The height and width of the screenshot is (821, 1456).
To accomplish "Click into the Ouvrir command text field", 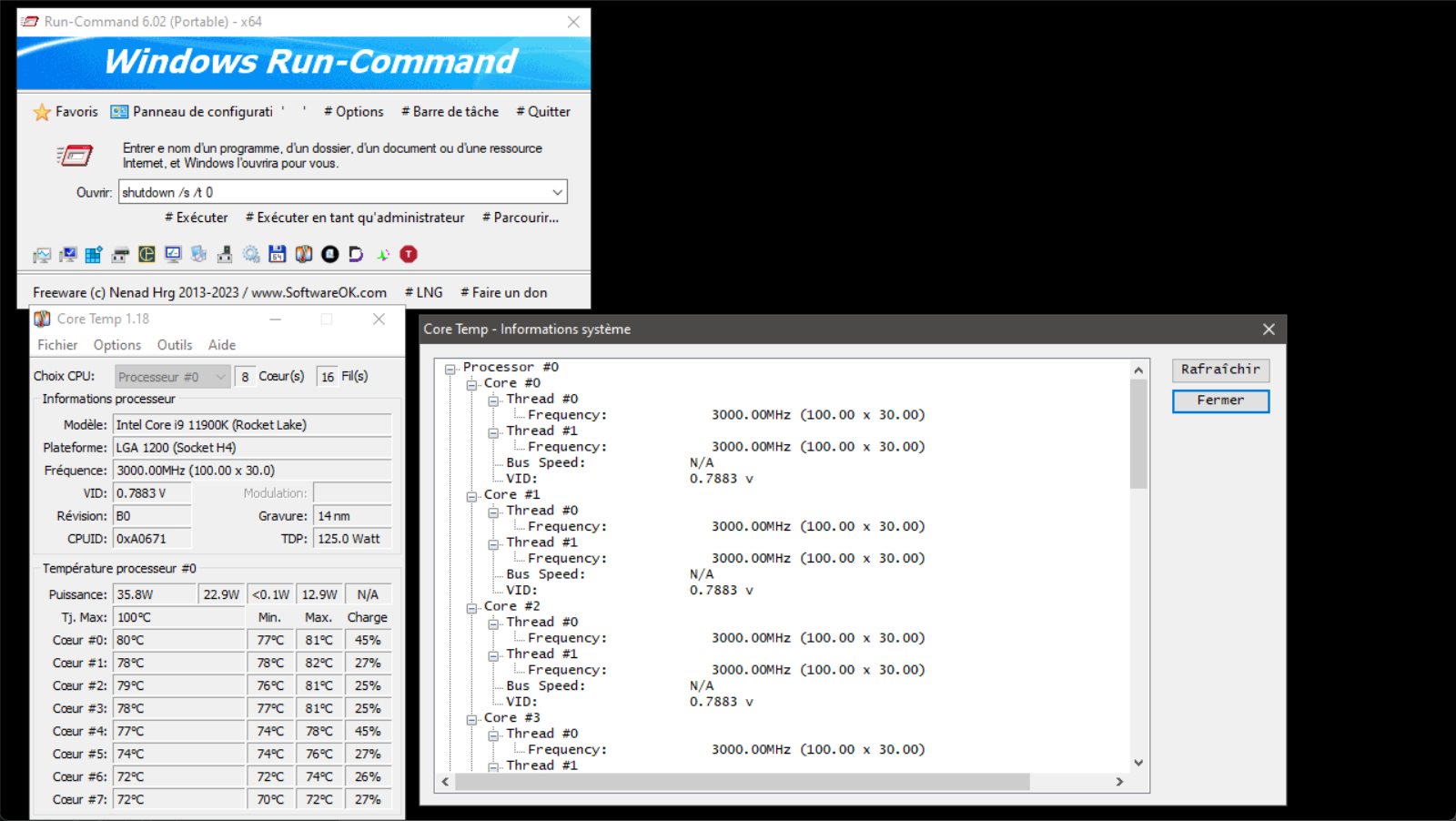I will click(332, 192).
